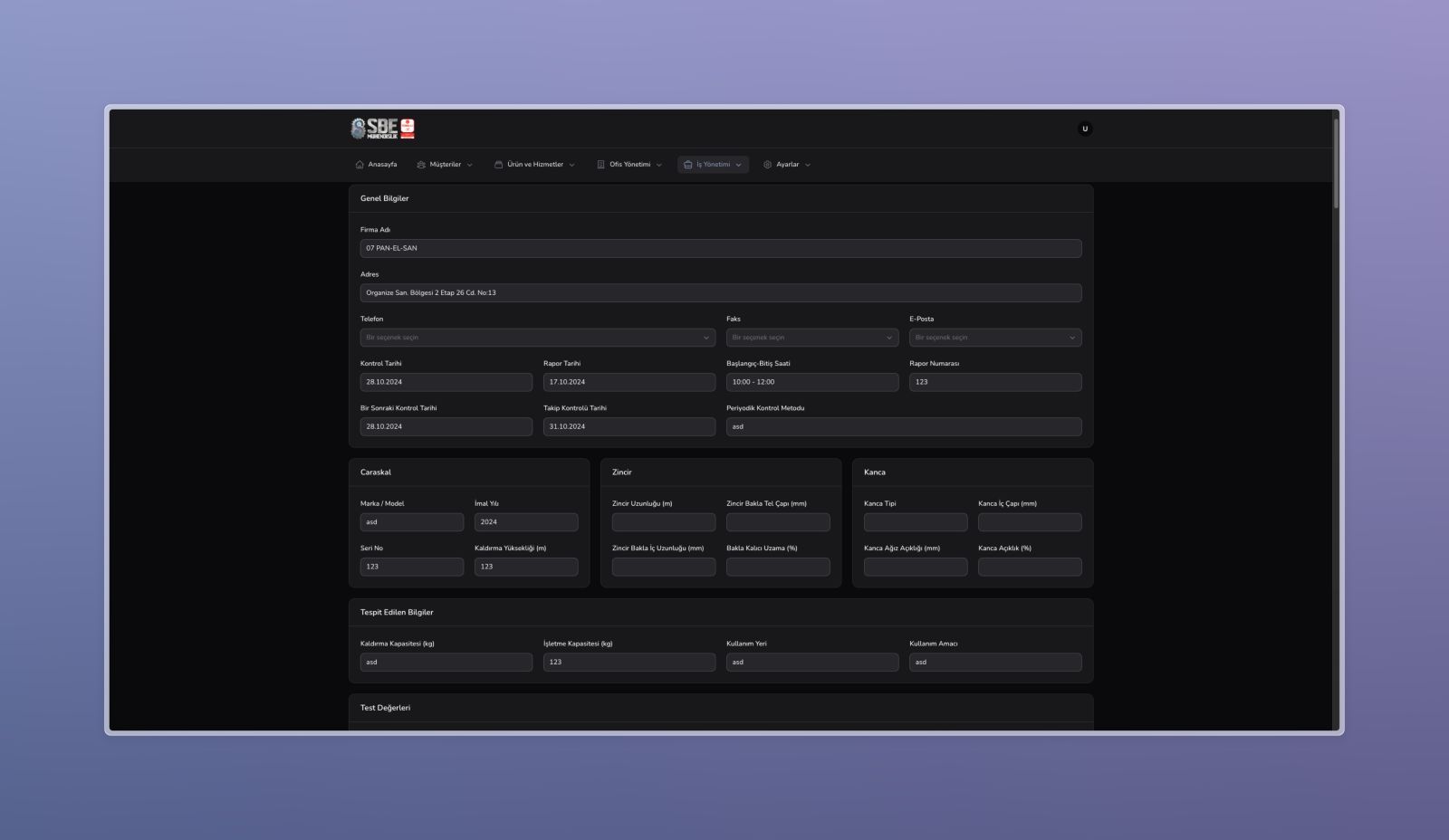Open the Müşteriler menu
This screenshot has height=840, width=1449.
click(445, 165)
